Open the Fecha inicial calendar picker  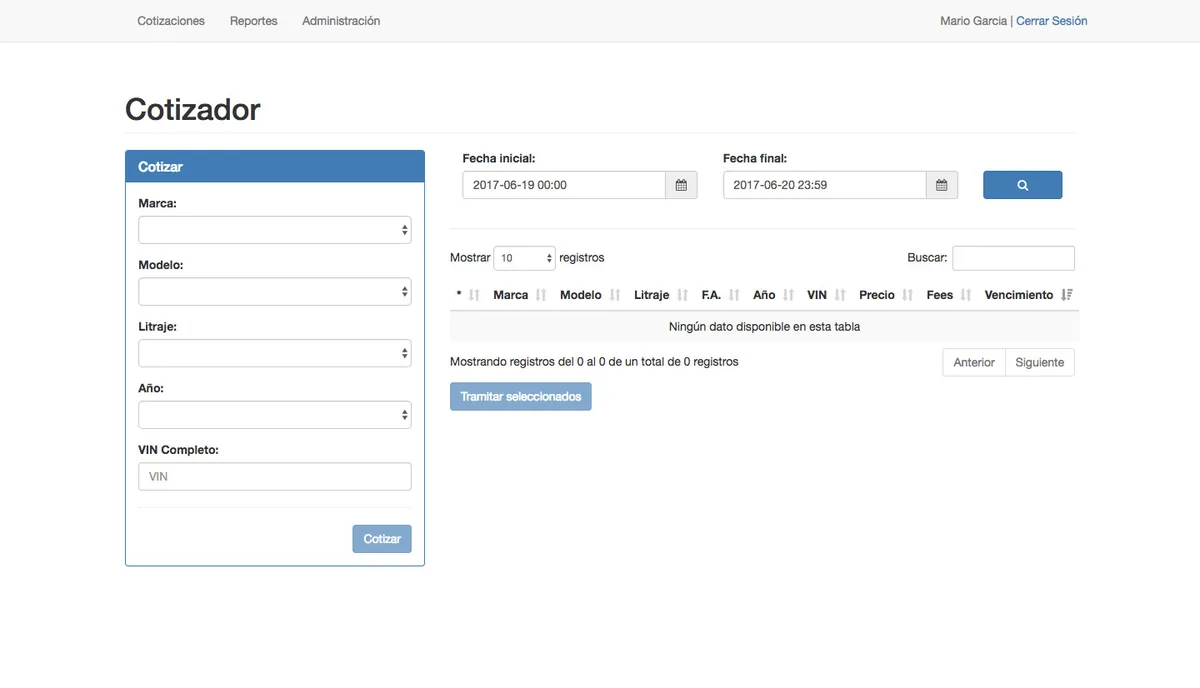pyautogui.click(x=681, y=185)
